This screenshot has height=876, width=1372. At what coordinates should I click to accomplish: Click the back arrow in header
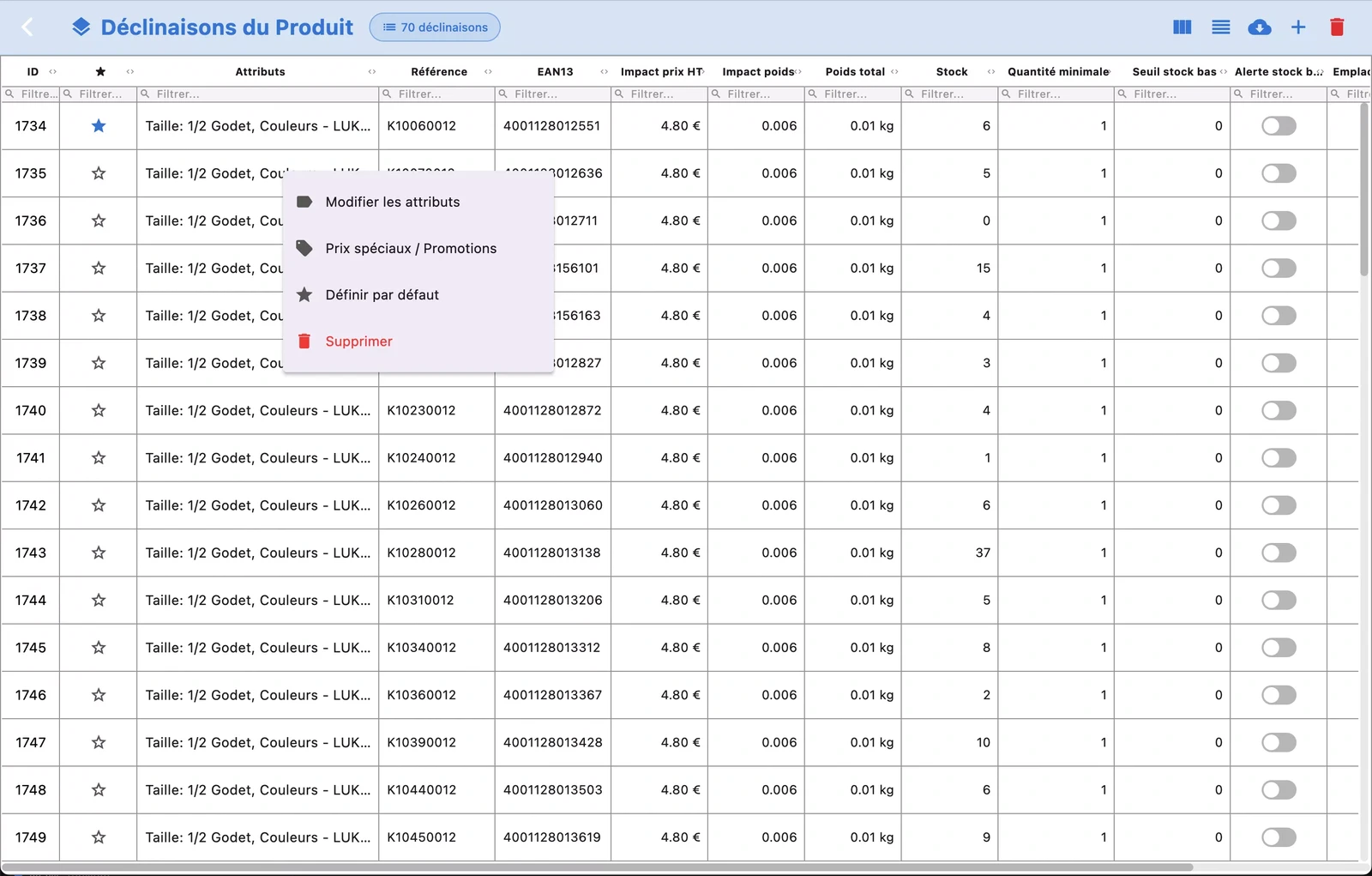tap(27, 27)
